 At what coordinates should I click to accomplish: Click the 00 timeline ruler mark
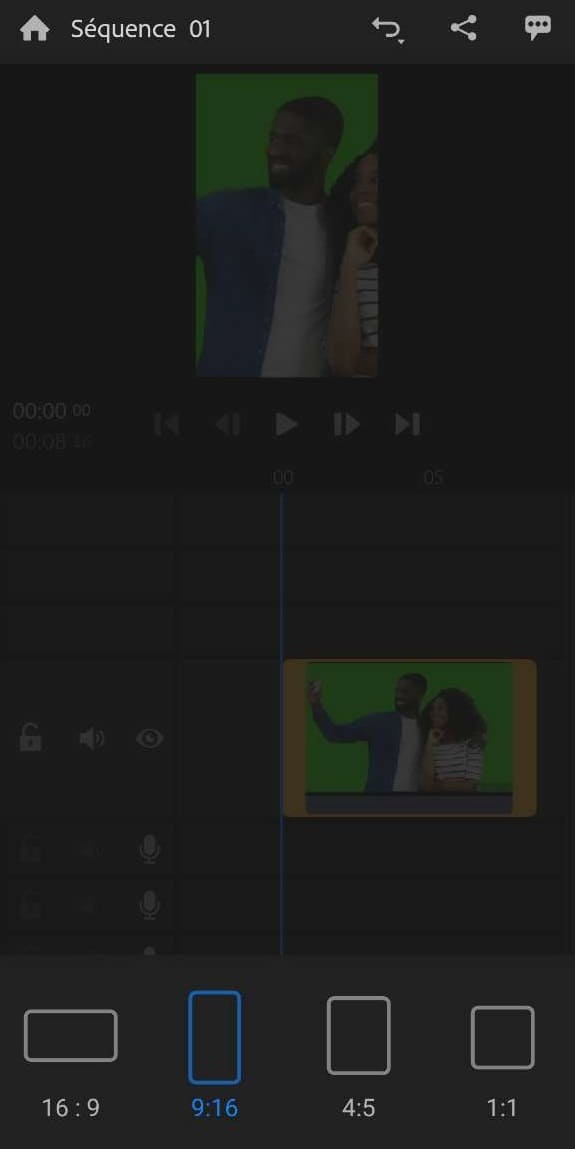pyautogui.click(x=283, y=478)
